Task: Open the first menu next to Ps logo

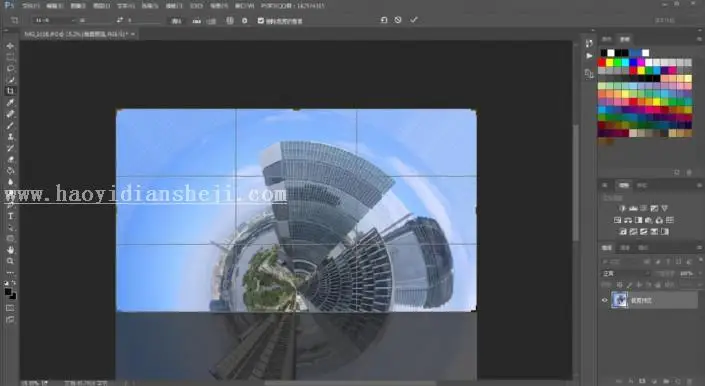Action: click(31, 6)
